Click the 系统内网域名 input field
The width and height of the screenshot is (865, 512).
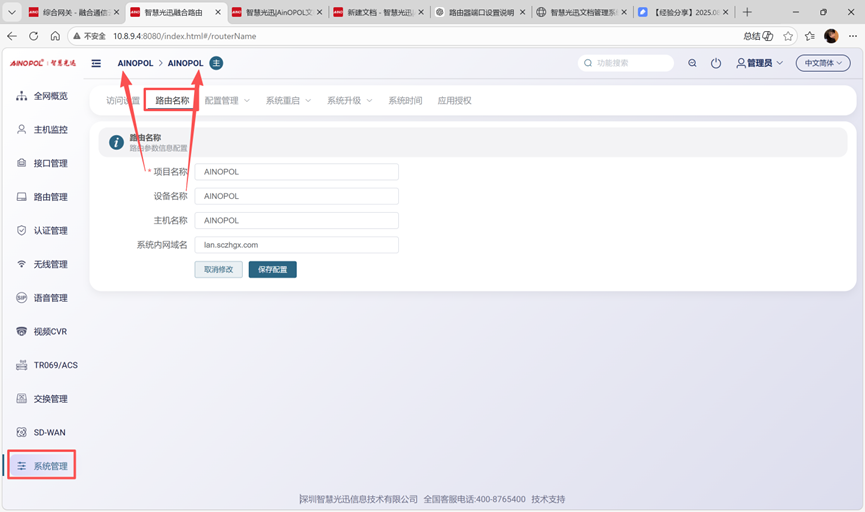[x=296, y=245]
